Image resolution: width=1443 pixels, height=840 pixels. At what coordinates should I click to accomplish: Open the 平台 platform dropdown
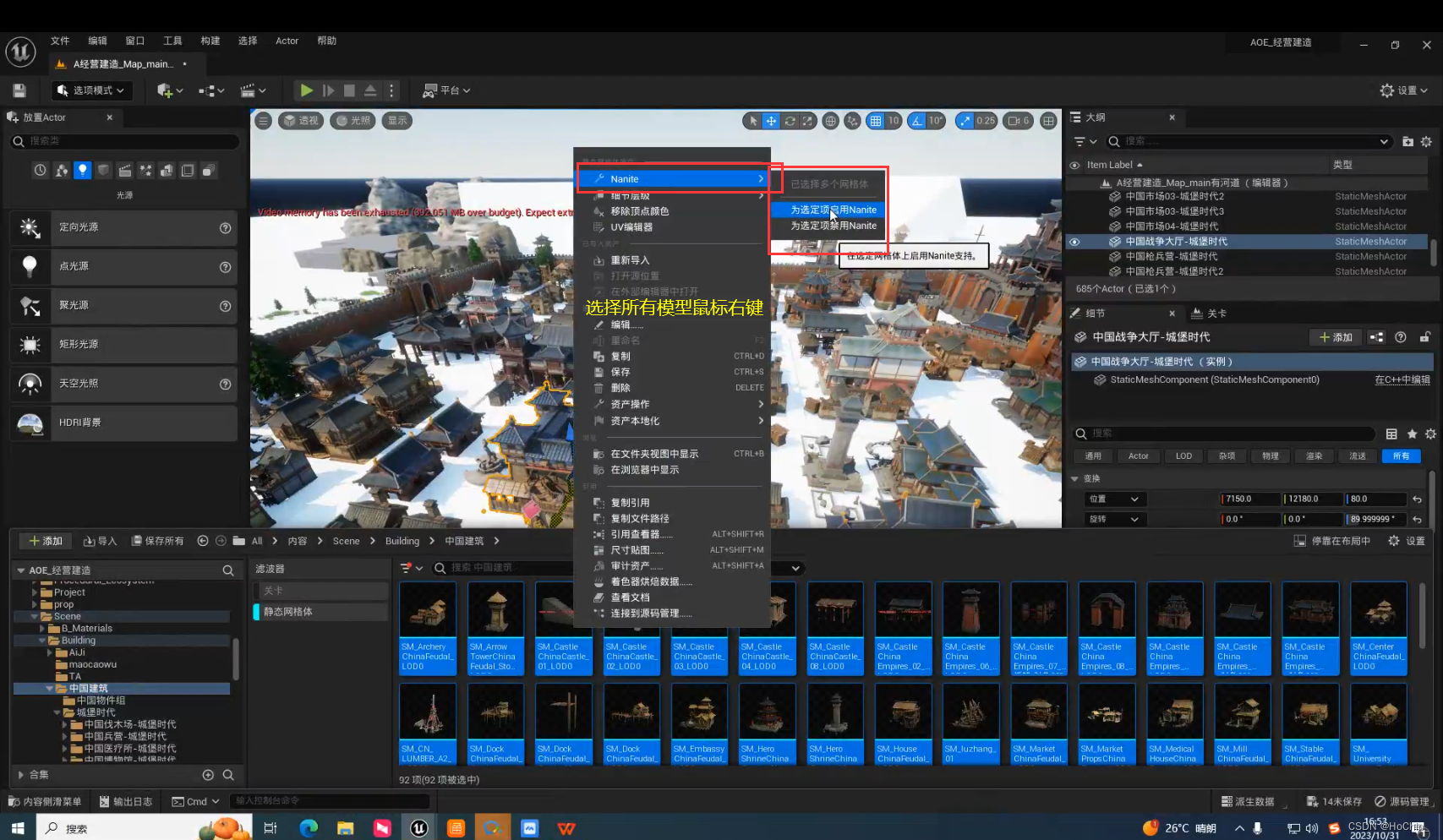pos(446,90)
